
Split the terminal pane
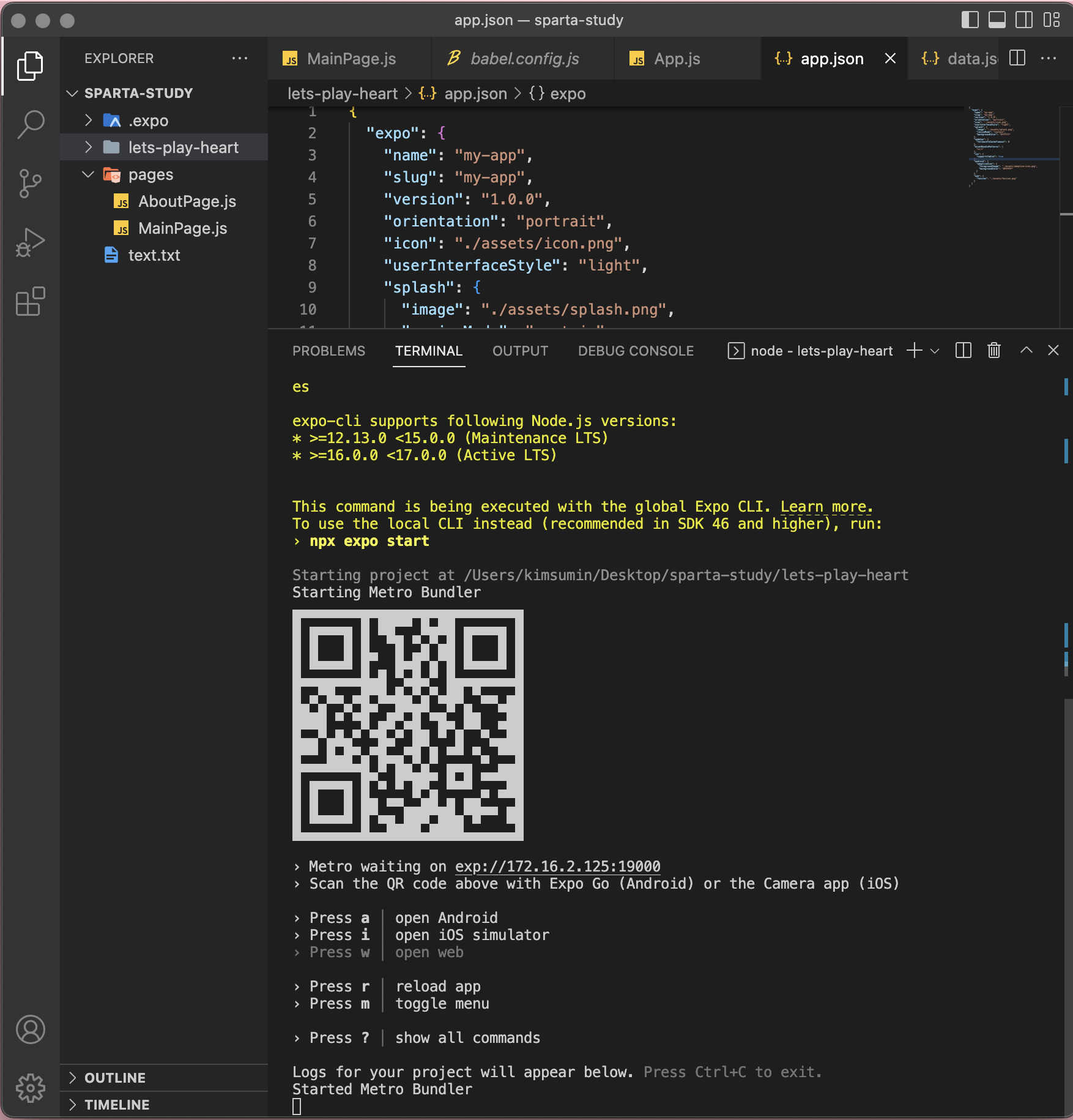point(963,351)
